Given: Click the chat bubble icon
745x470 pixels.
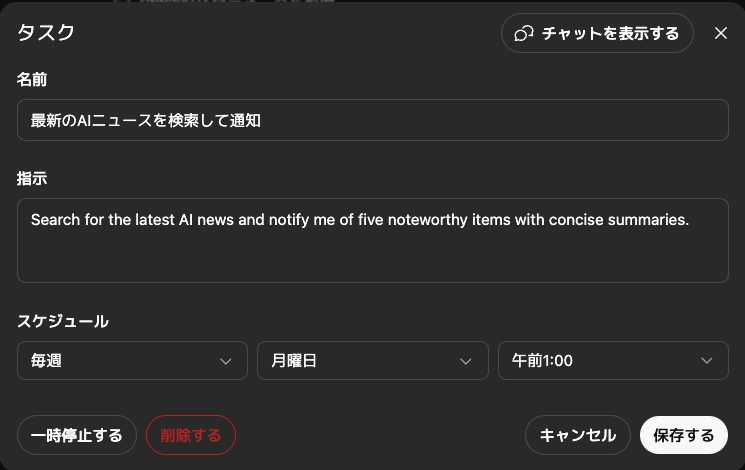Looking at the screenshot, I should pyautogui.click(x=523, y=33).
